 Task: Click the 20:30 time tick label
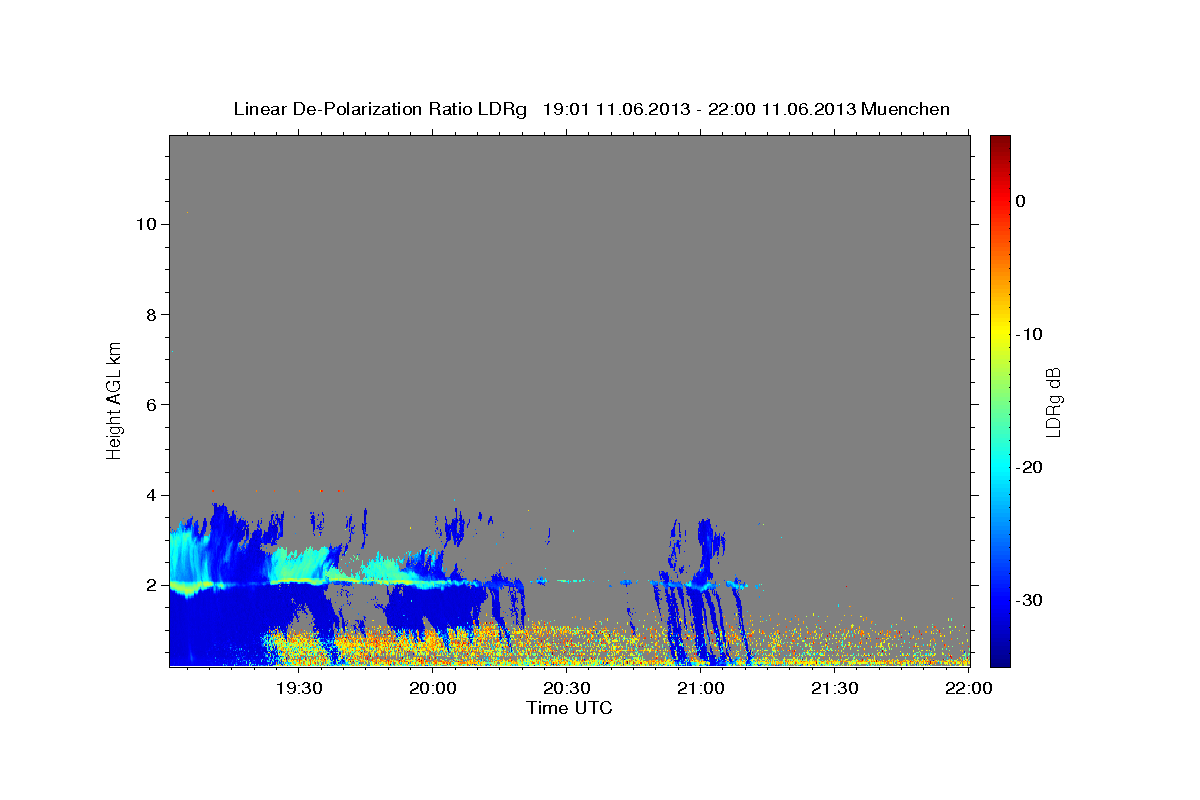[566, 688]
